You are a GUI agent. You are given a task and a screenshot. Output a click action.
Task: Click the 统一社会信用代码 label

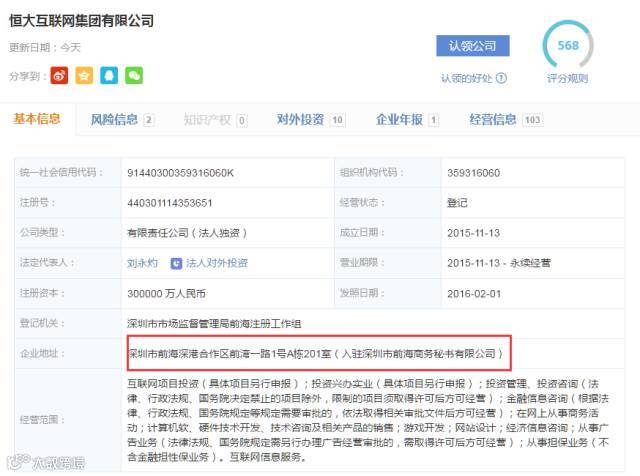61,173
